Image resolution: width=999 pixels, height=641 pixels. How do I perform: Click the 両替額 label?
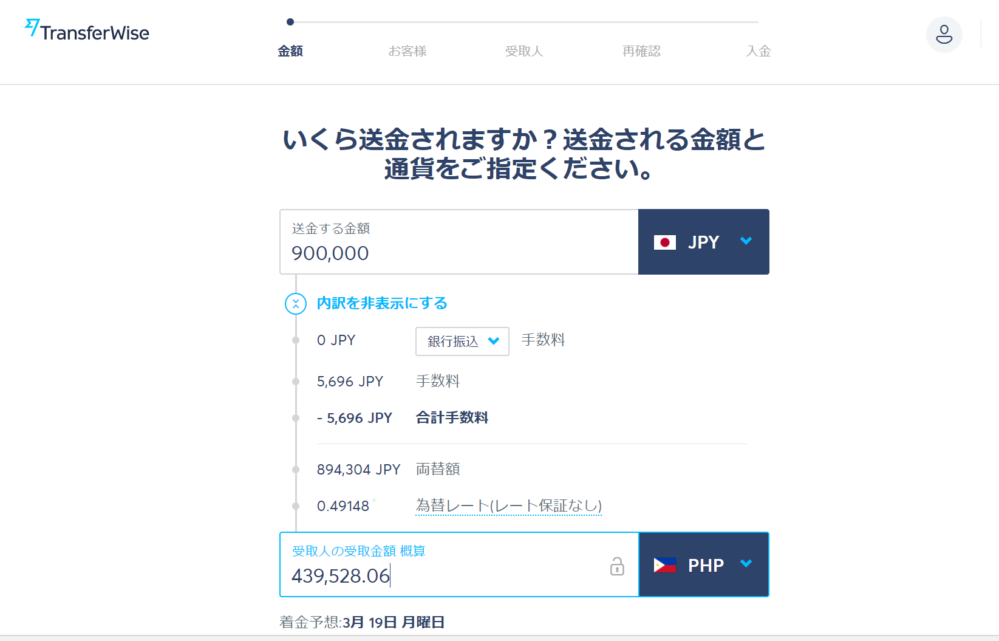click(x=438, y=470)
